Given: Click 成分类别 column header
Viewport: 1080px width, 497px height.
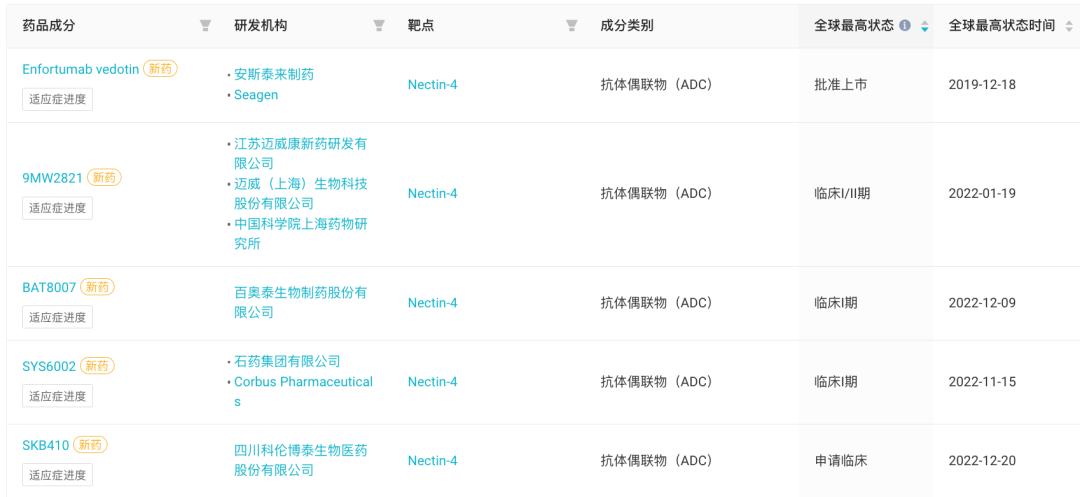Looking at the screenshot, I should 627,26.
